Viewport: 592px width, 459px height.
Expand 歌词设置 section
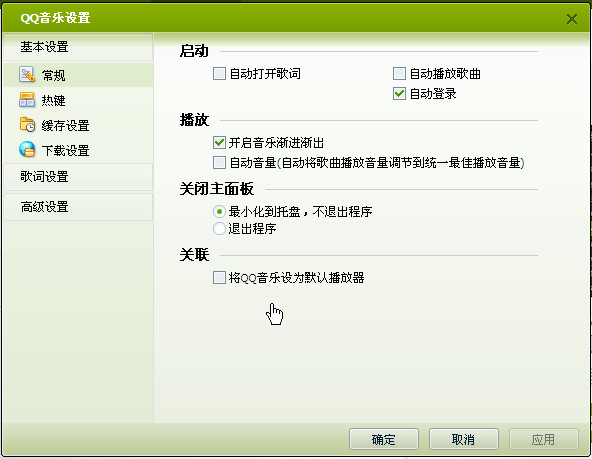pyautogui.click(x=78, y=177)
